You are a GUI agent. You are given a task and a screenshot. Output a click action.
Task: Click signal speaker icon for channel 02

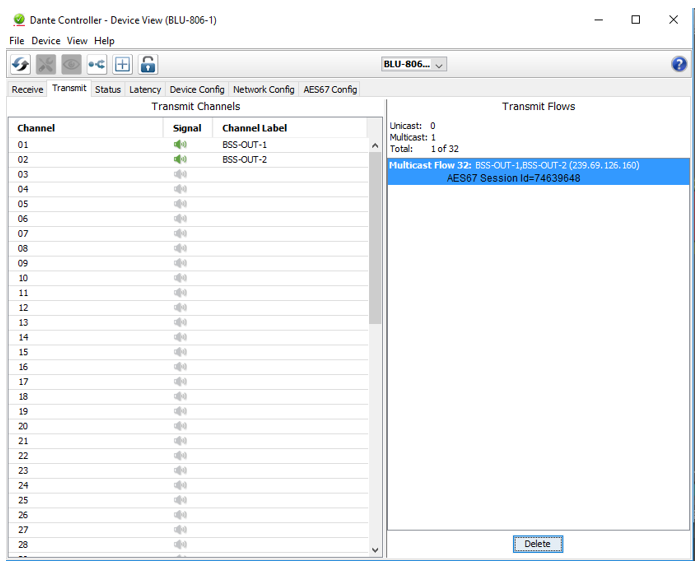pyautogui.click(x=180, y=159)
